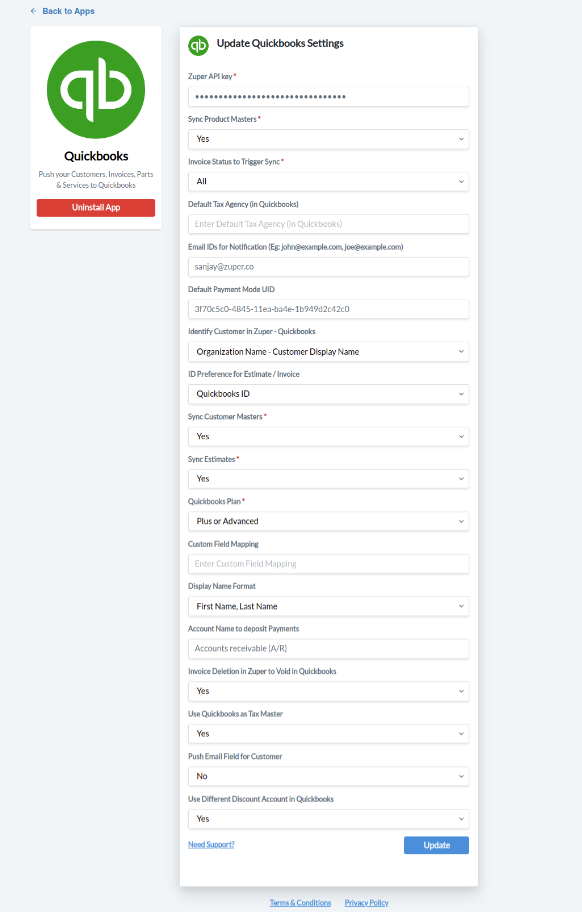Screen dimensions: 582x912
Task: Expand the Sync Estimates dropdown
Action: [328, 478]
